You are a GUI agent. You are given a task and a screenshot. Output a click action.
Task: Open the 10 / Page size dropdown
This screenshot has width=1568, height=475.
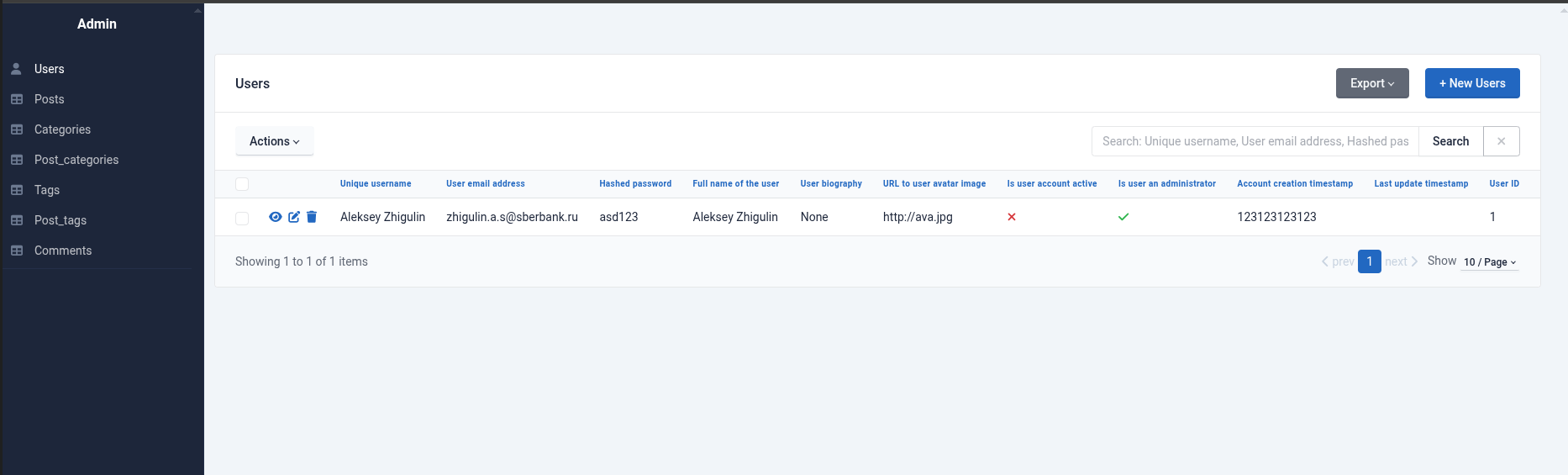(x=1490, y=262)
